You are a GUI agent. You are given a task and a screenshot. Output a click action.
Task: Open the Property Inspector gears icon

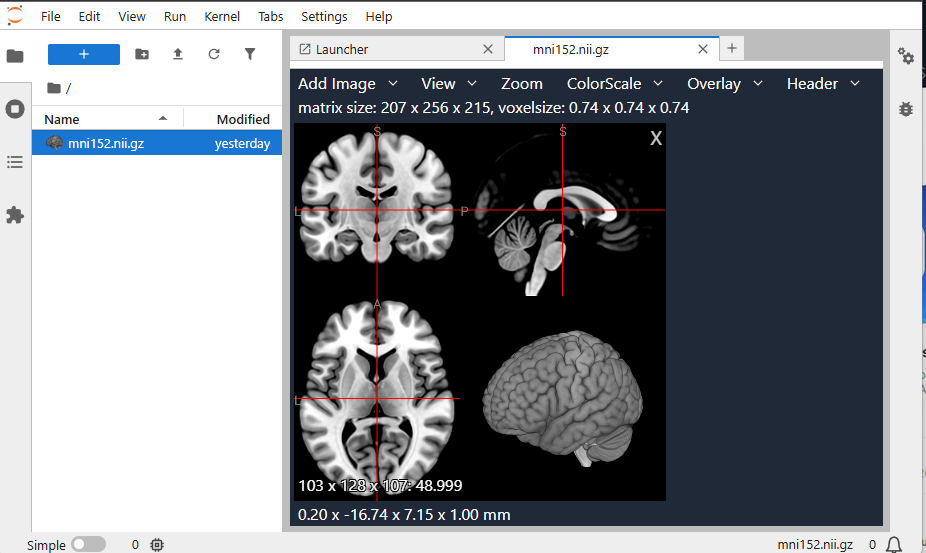coord(906,56)
